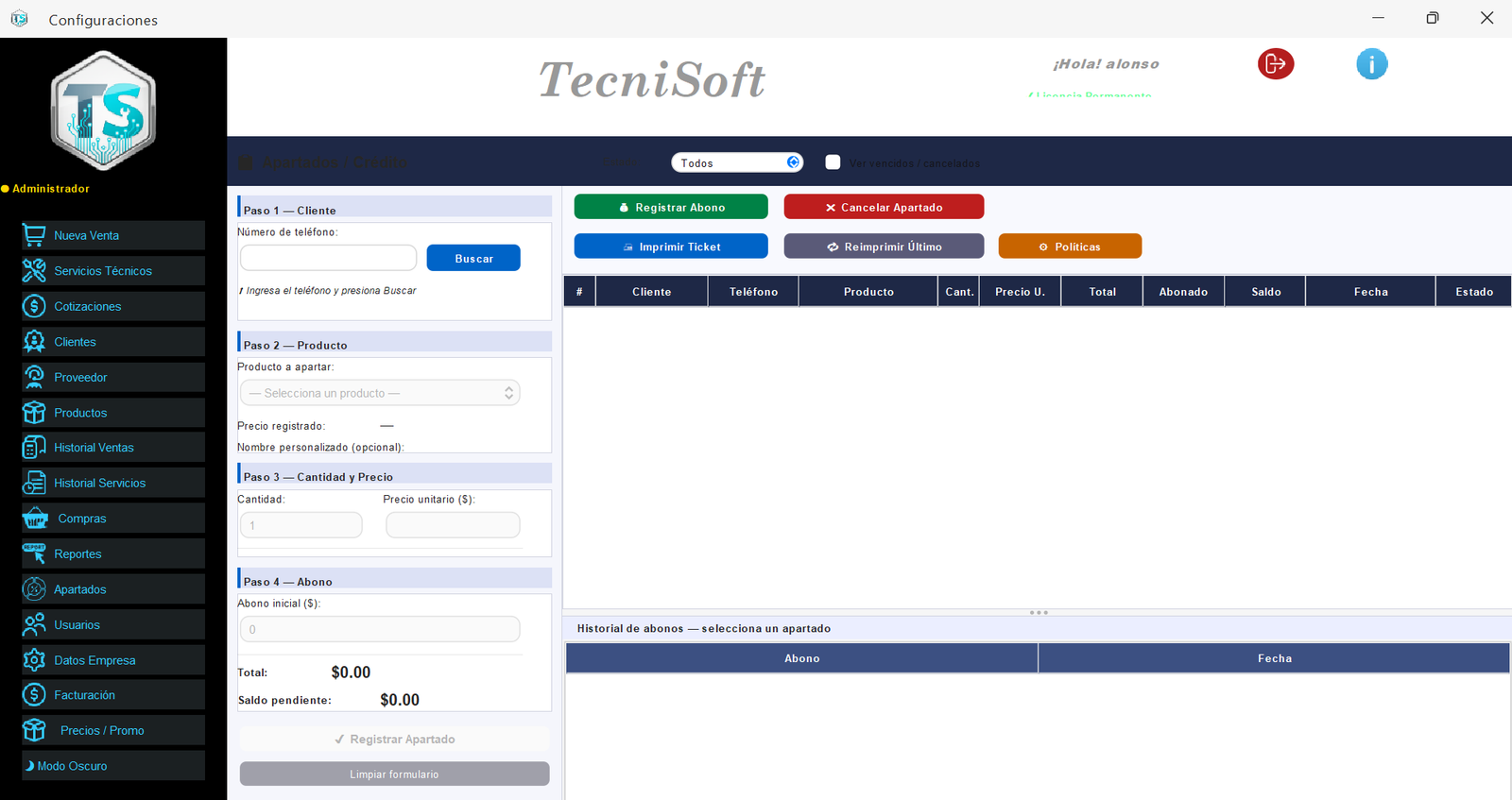Click the Registrar Apartado button
Screen dimensions: 1512x800
(x=394, y=740)
